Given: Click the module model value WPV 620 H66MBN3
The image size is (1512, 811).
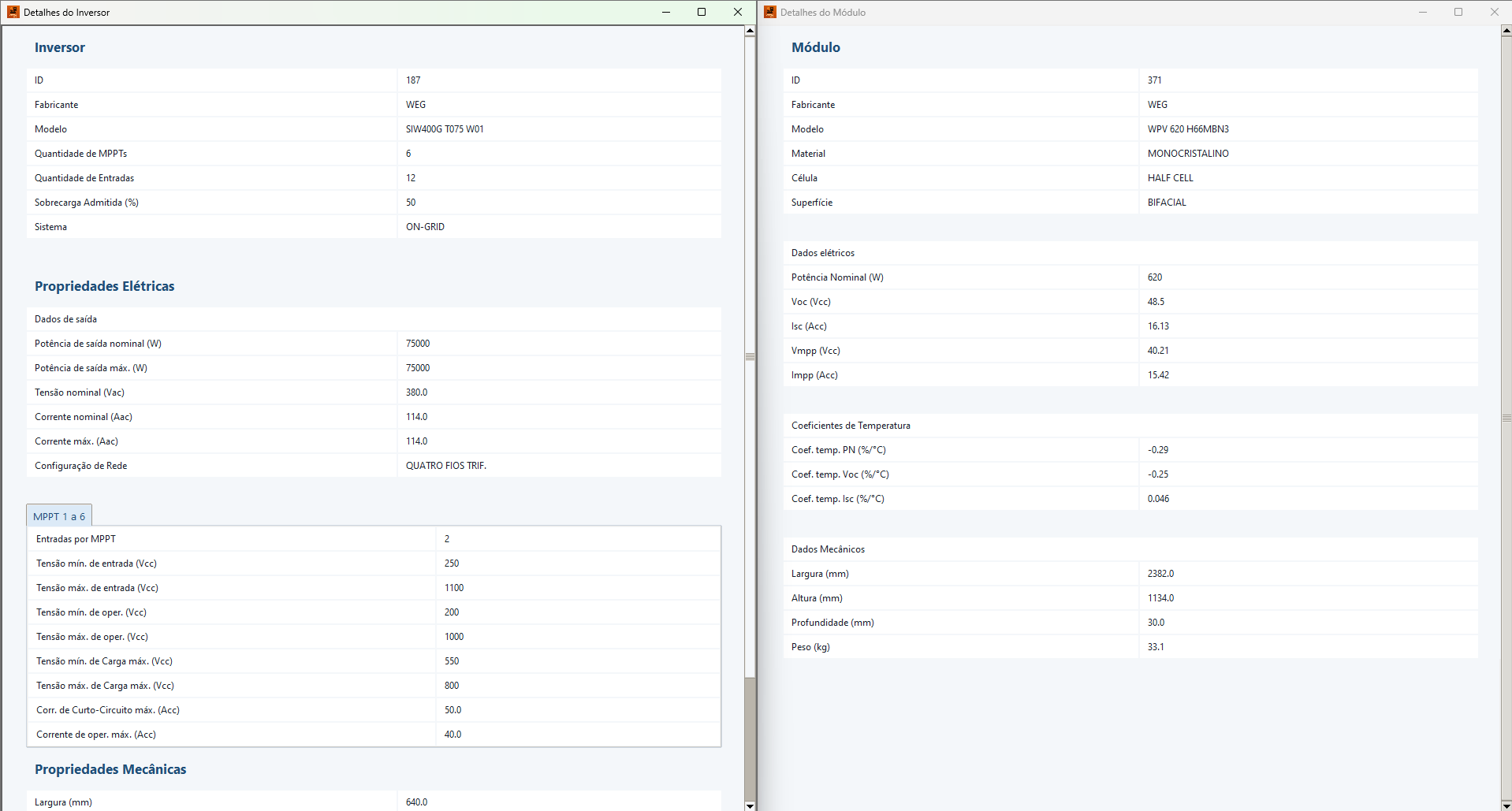Looking at the screenshot, I should (1188, 128).
